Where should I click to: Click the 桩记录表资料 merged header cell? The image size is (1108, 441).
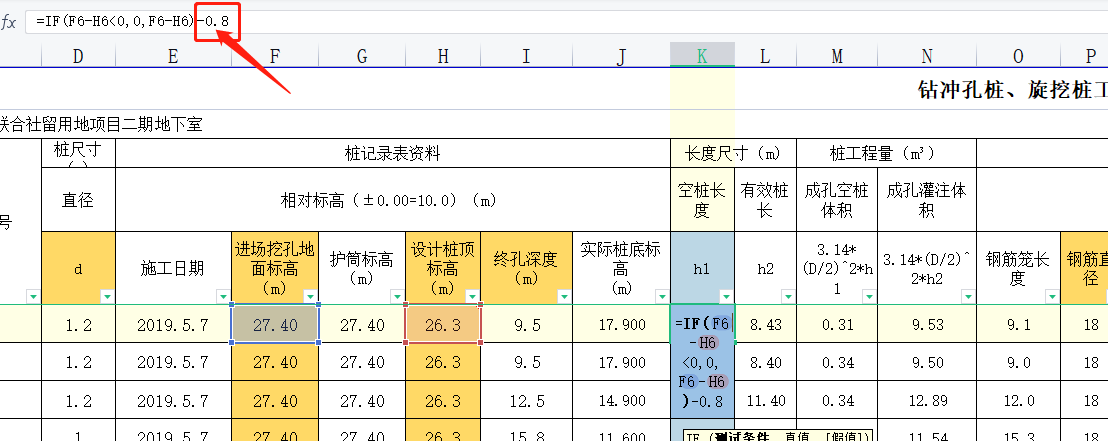click(393, 153)
